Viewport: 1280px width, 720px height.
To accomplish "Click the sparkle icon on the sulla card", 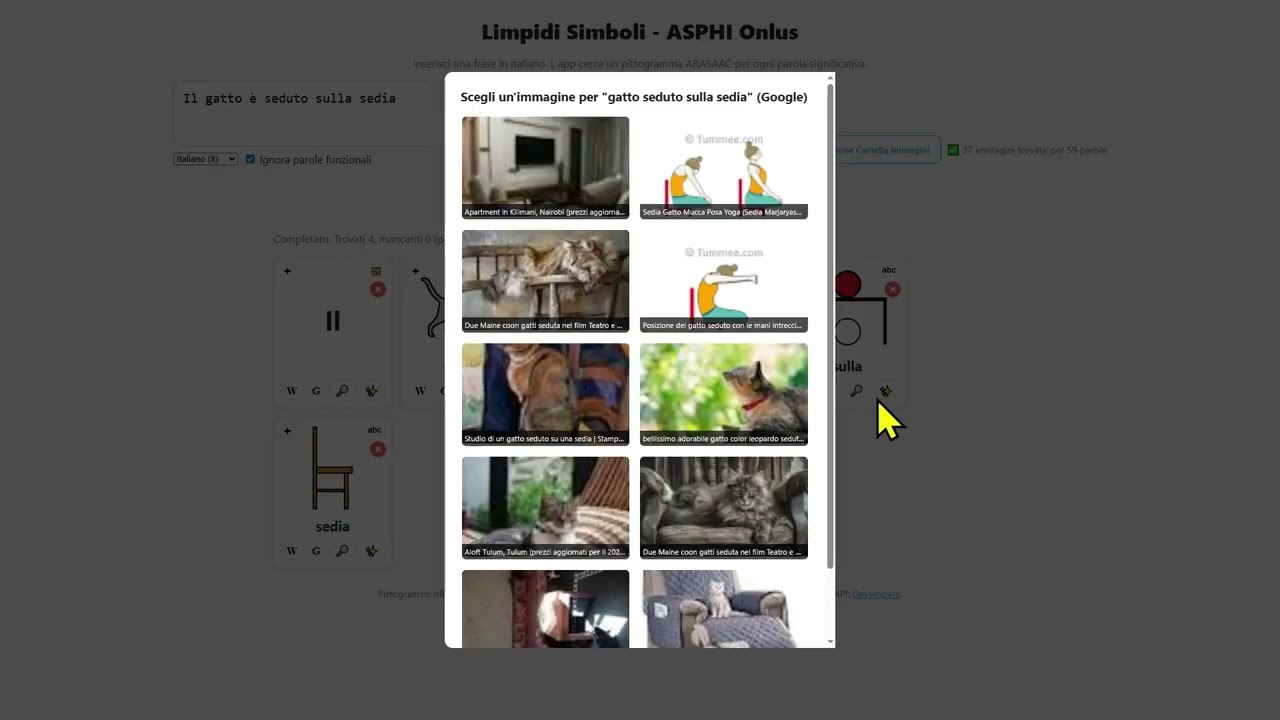I will (x=885, y=391).
